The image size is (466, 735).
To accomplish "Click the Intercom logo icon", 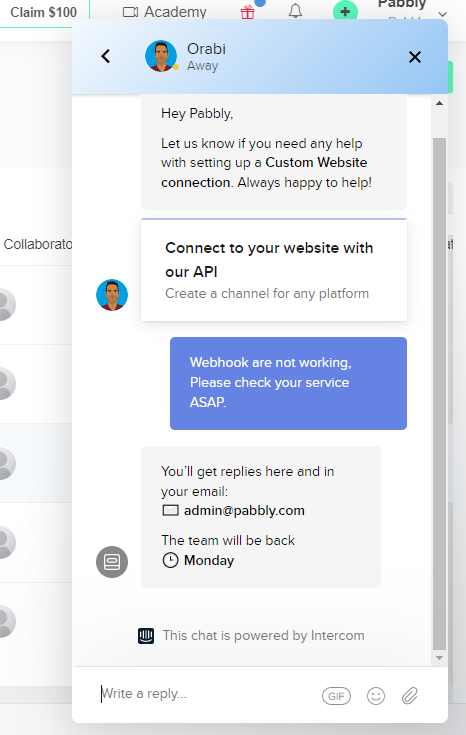I will tap(146, 636).
